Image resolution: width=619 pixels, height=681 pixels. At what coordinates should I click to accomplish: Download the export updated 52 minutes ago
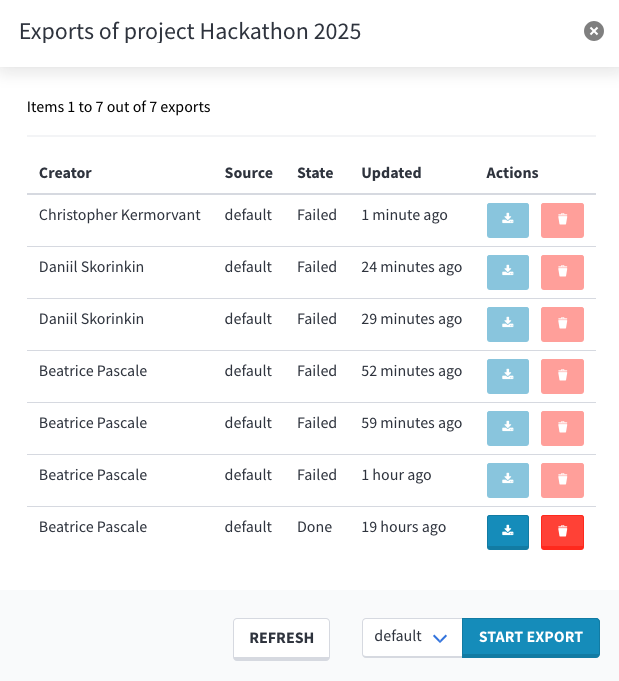[x=508, y=376]
